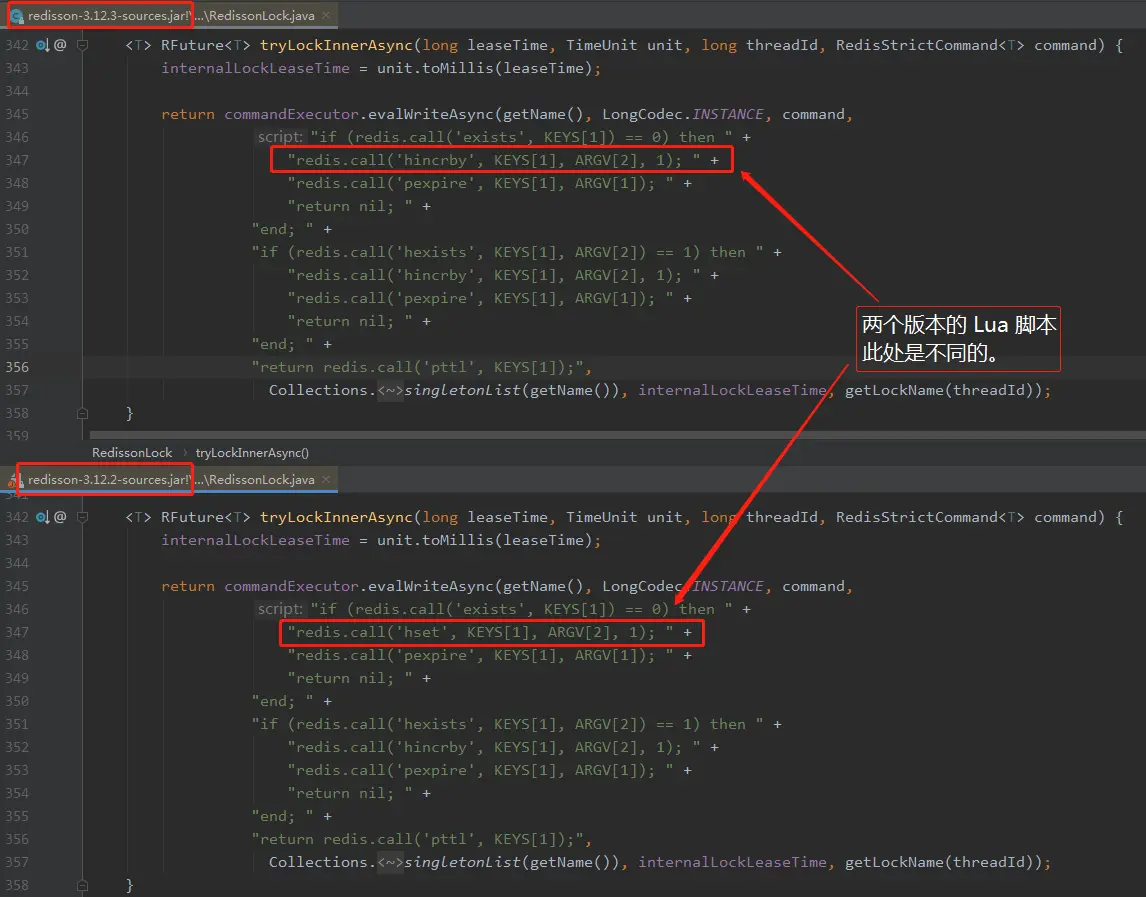The image size is (1146, 897).
Task: Click the RedissonLock breadcrumb
Action: point(132,453)
